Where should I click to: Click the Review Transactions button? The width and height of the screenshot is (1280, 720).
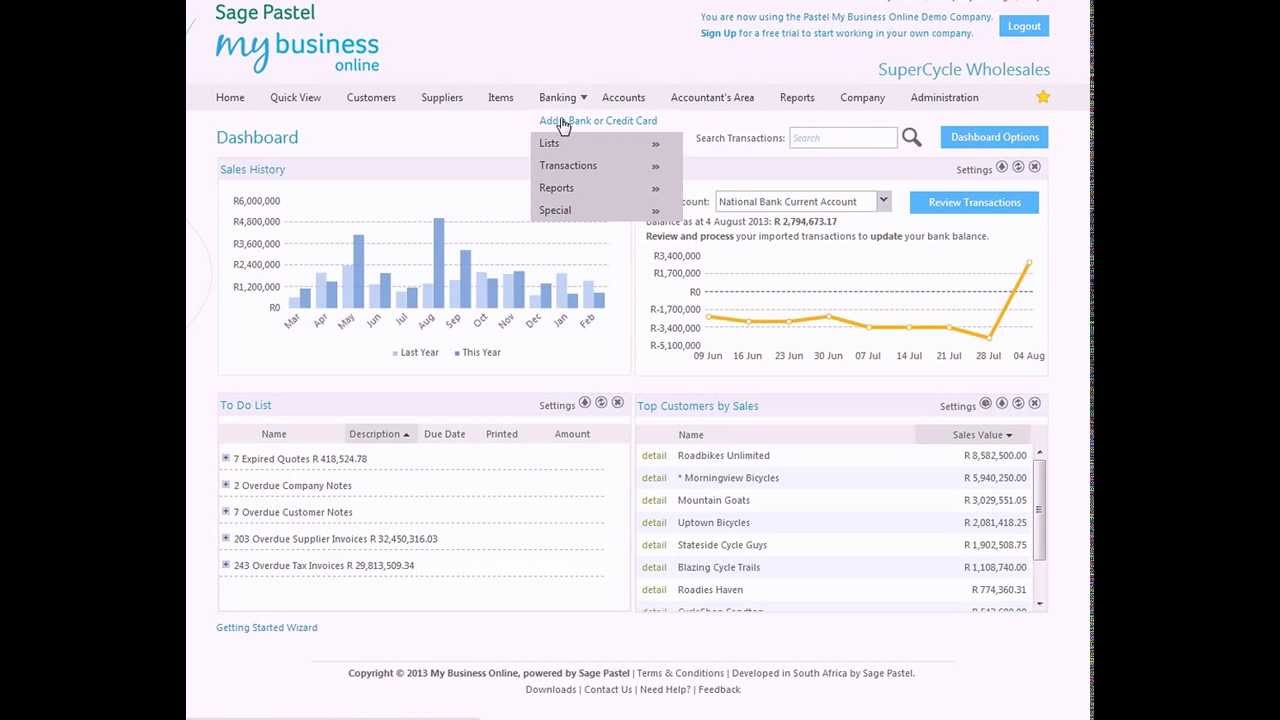974,202
